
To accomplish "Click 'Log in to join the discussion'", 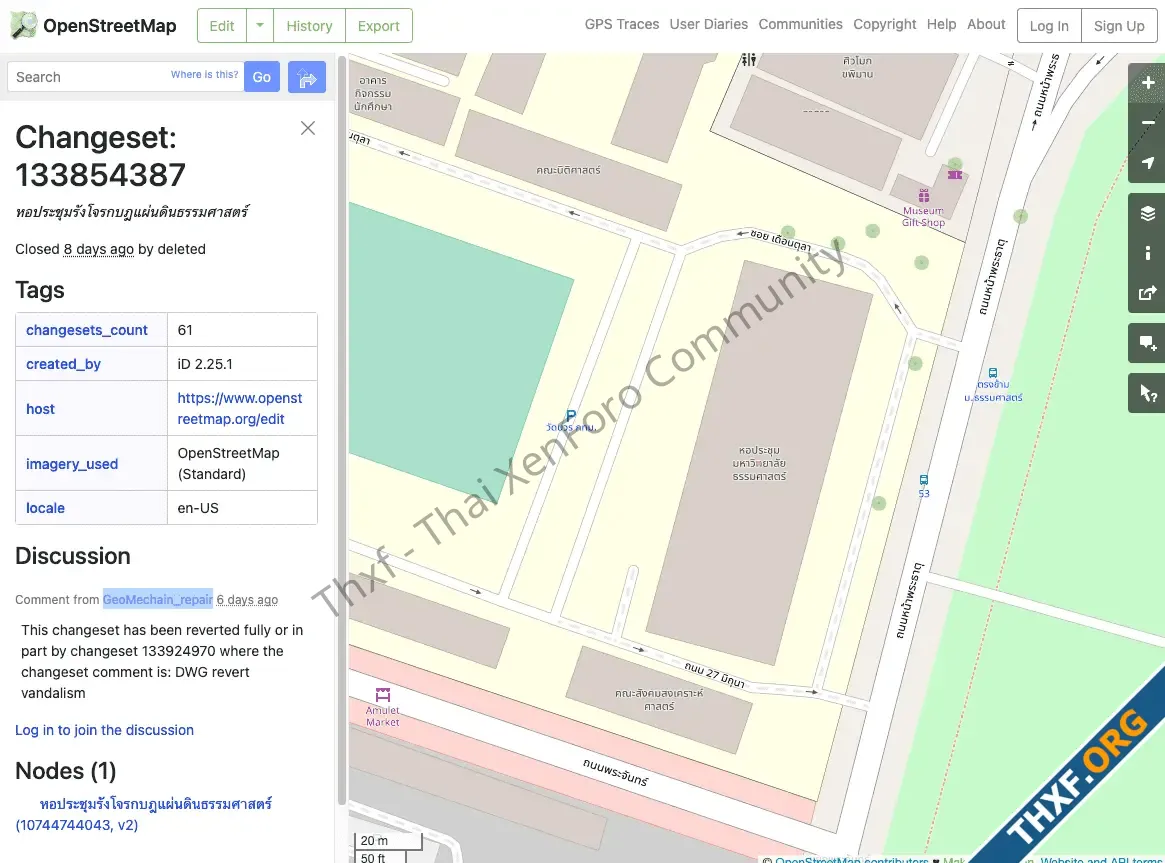I will (x=105, y=730).
